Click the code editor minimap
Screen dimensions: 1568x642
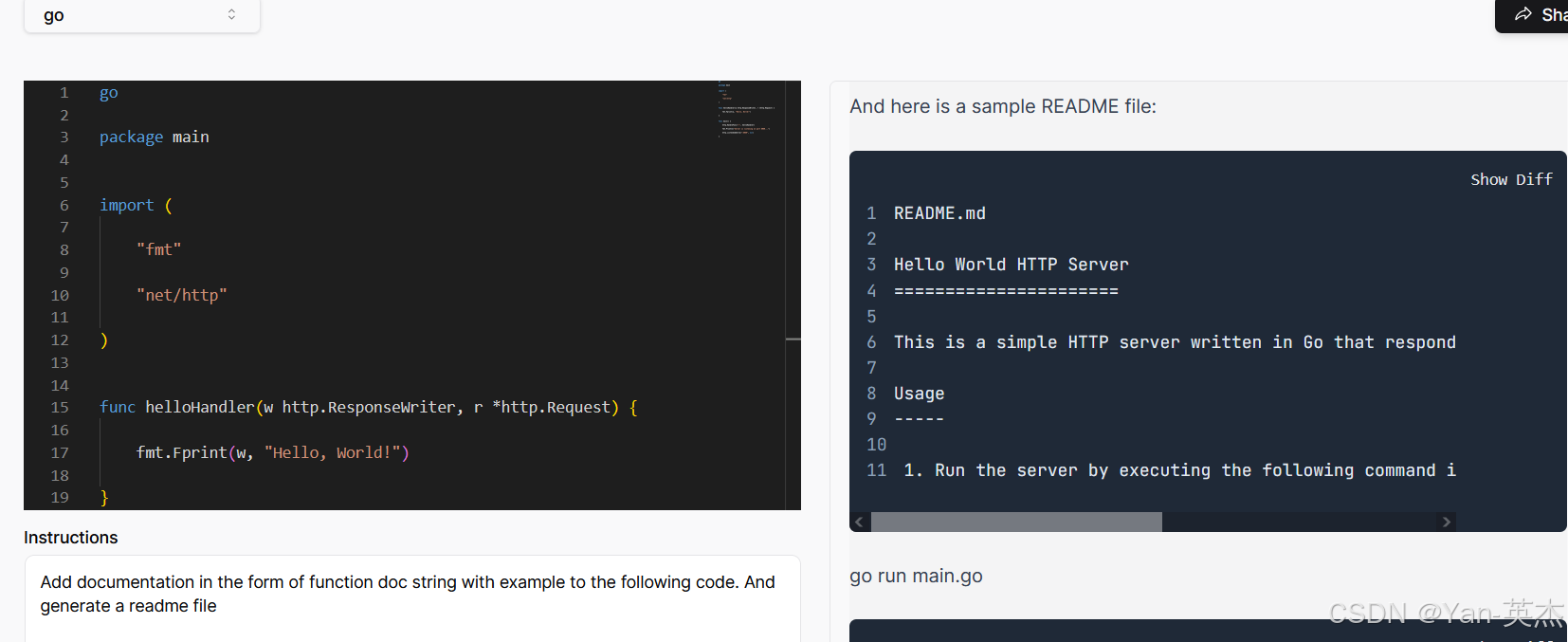click(752, 109)
